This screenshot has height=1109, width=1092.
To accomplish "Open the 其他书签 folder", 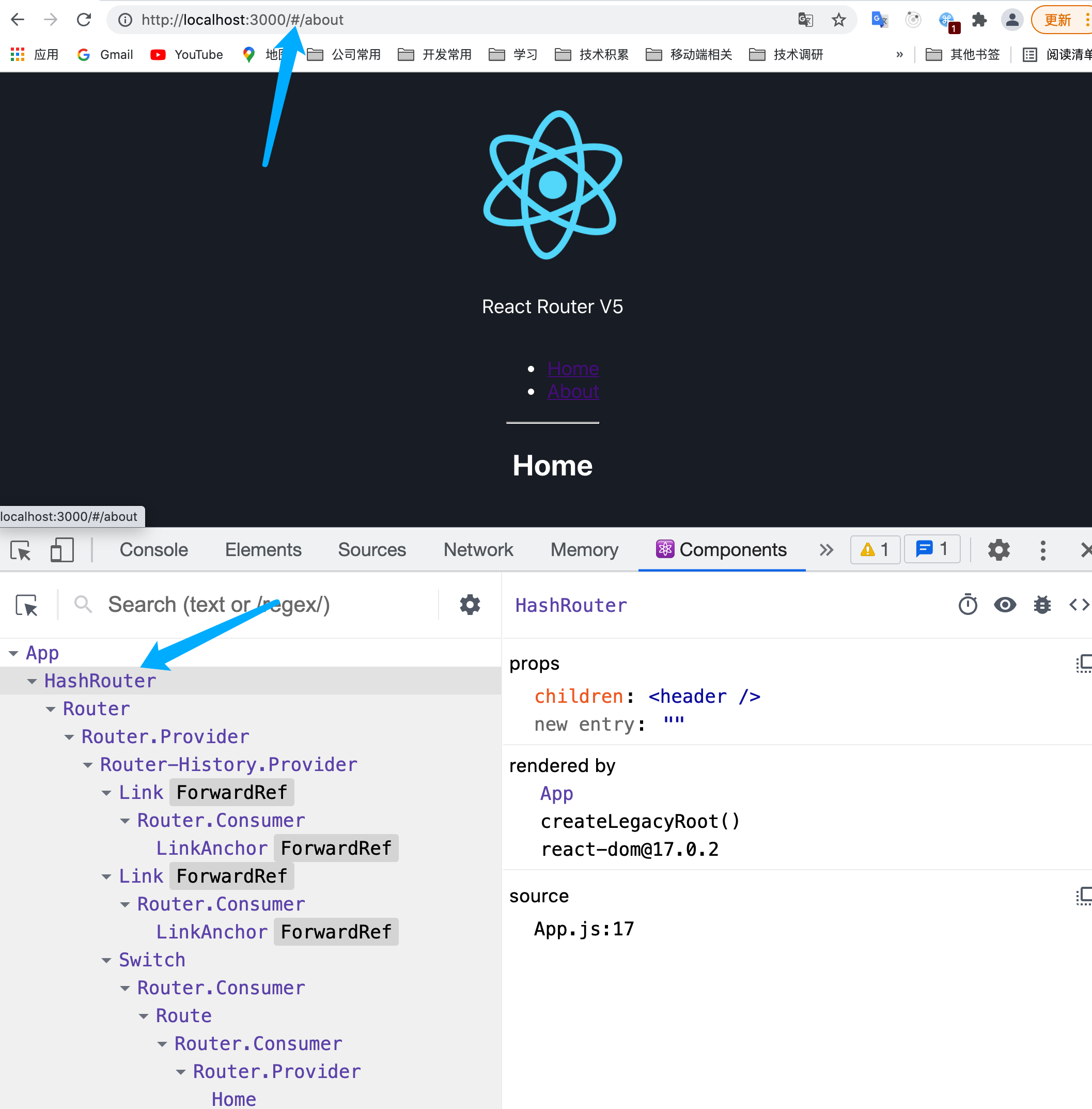I will [x=963, y=54].
